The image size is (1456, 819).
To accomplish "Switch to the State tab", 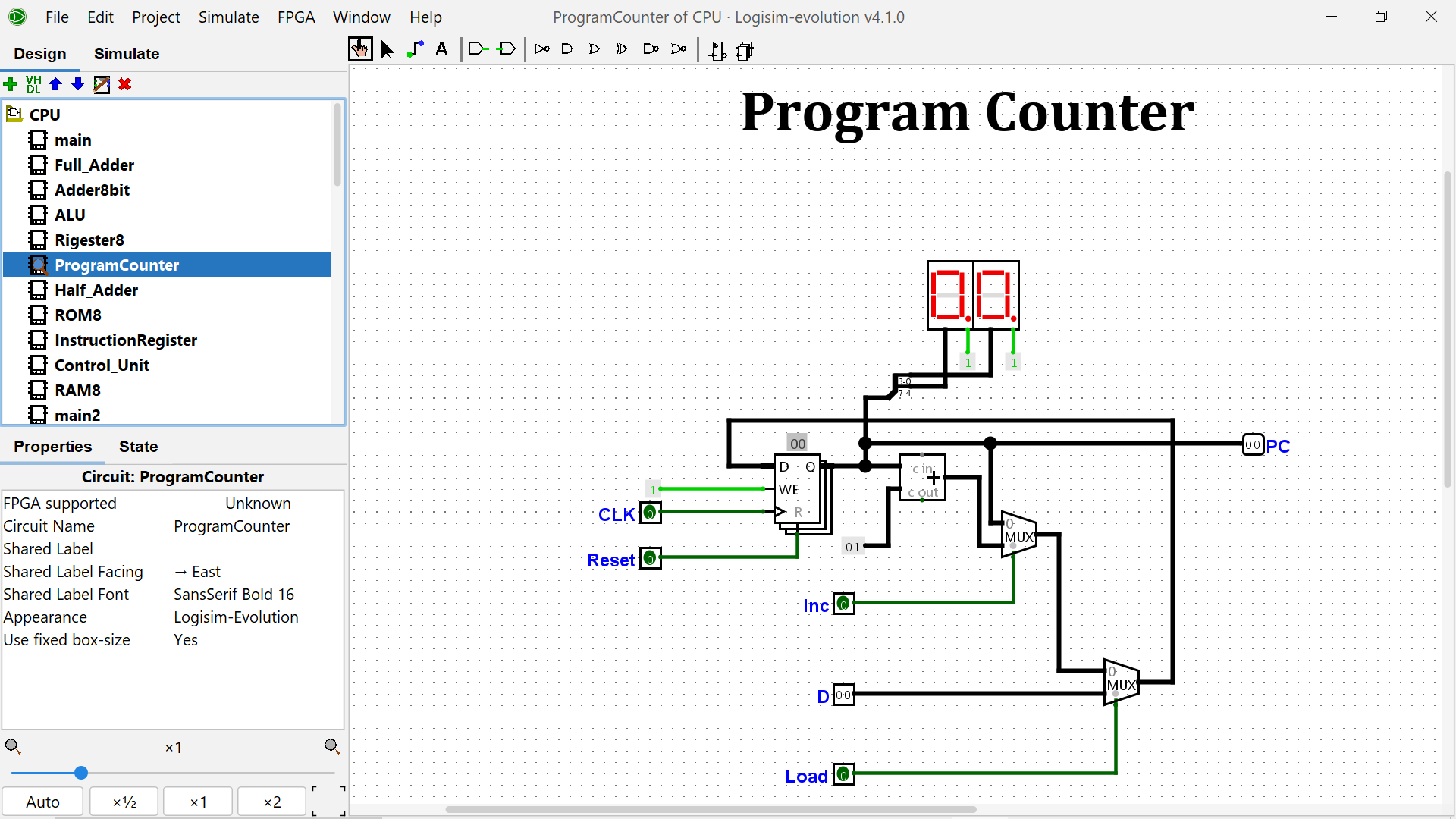I will [138, 447].
